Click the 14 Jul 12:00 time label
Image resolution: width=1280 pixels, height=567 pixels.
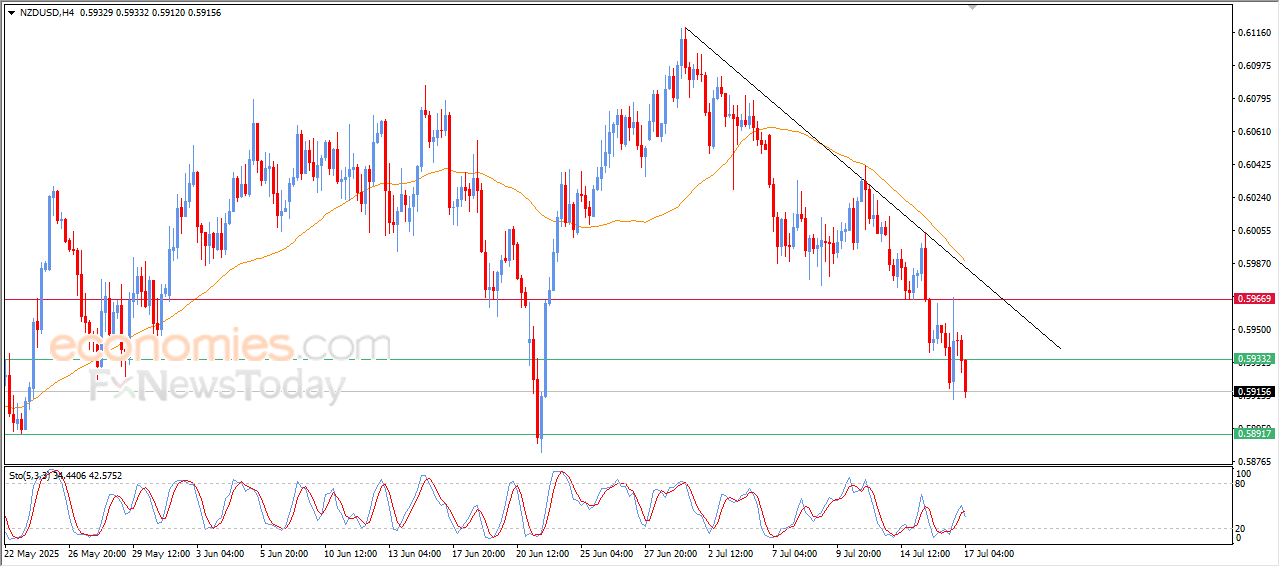coord(927,552)
